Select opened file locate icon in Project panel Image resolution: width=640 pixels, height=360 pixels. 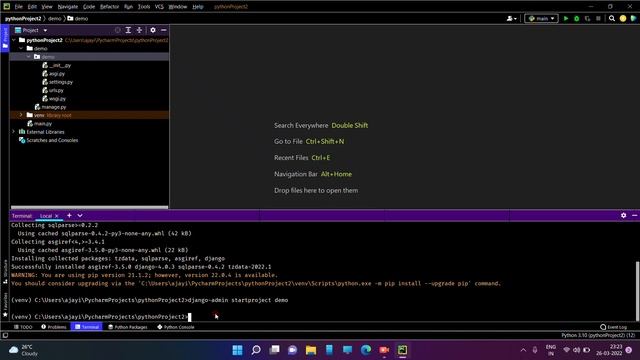click(x=118, y=30)
